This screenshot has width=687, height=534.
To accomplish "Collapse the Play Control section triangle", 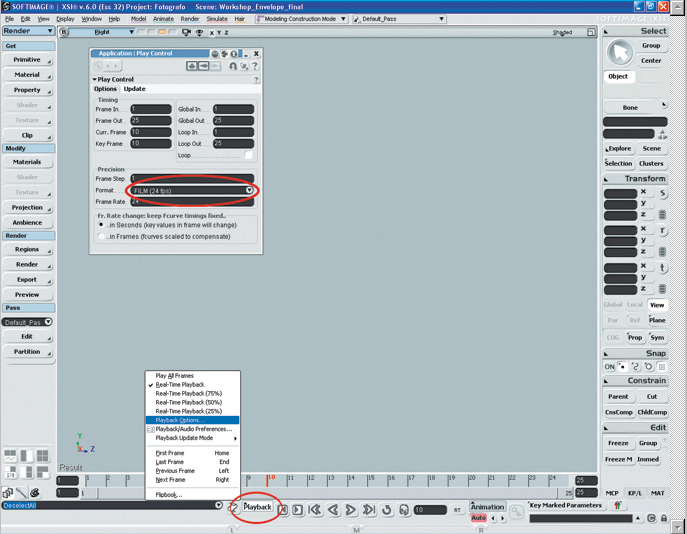I will pyautogui.click(x=94, y=79).
